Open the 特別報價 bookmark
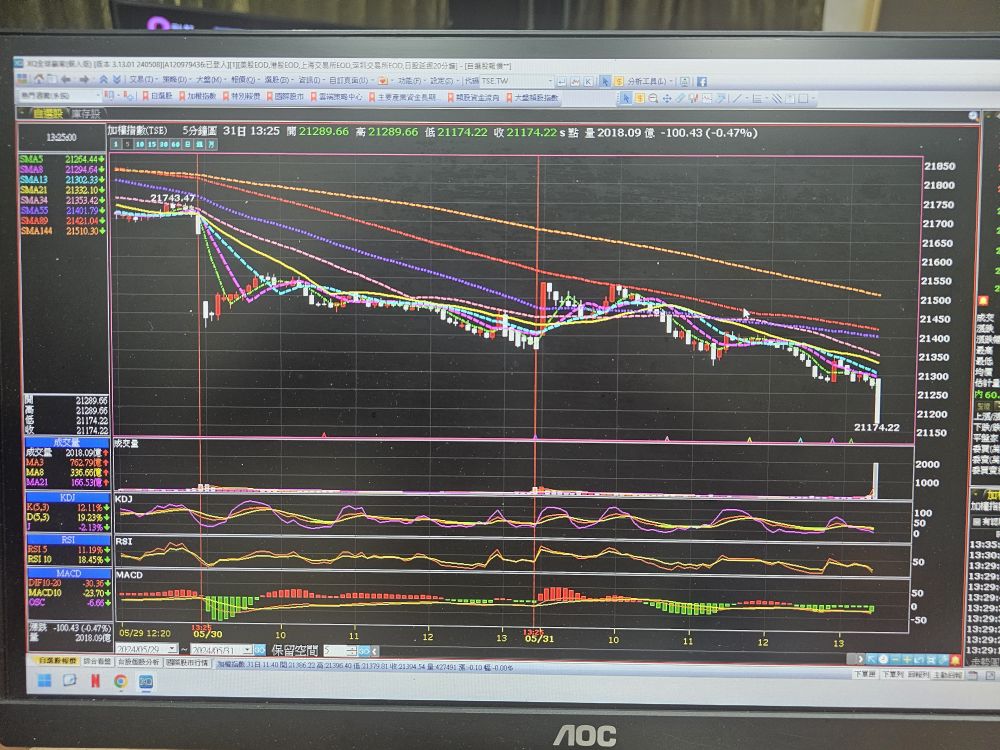This screenshot has width=1000, height=750. click(242, 96)
